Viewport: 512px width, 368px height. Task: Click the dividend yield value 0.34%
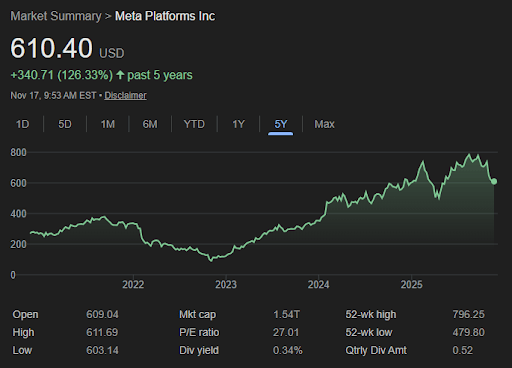pyautogui.click(x=288, y=350)
